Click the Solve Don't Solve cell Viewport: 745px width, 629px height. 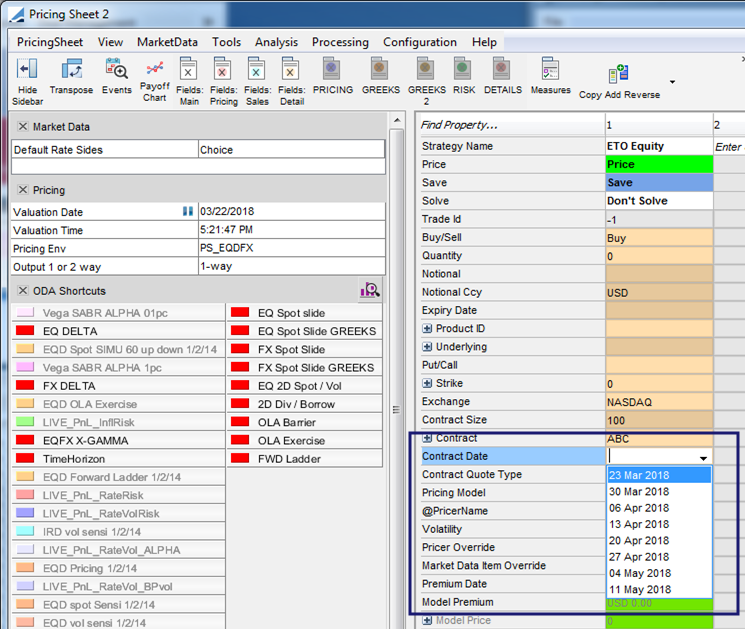tap(659, 201)
